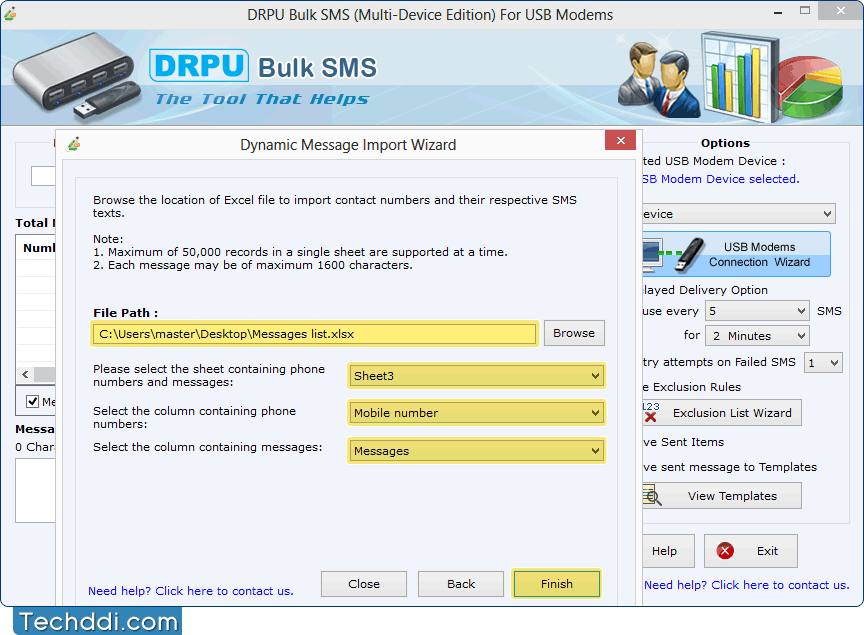Screen dimensions: 864x635
Task: Click the Dynamic Message Import Wizard title icon
Action: click(x=74, y=144)
